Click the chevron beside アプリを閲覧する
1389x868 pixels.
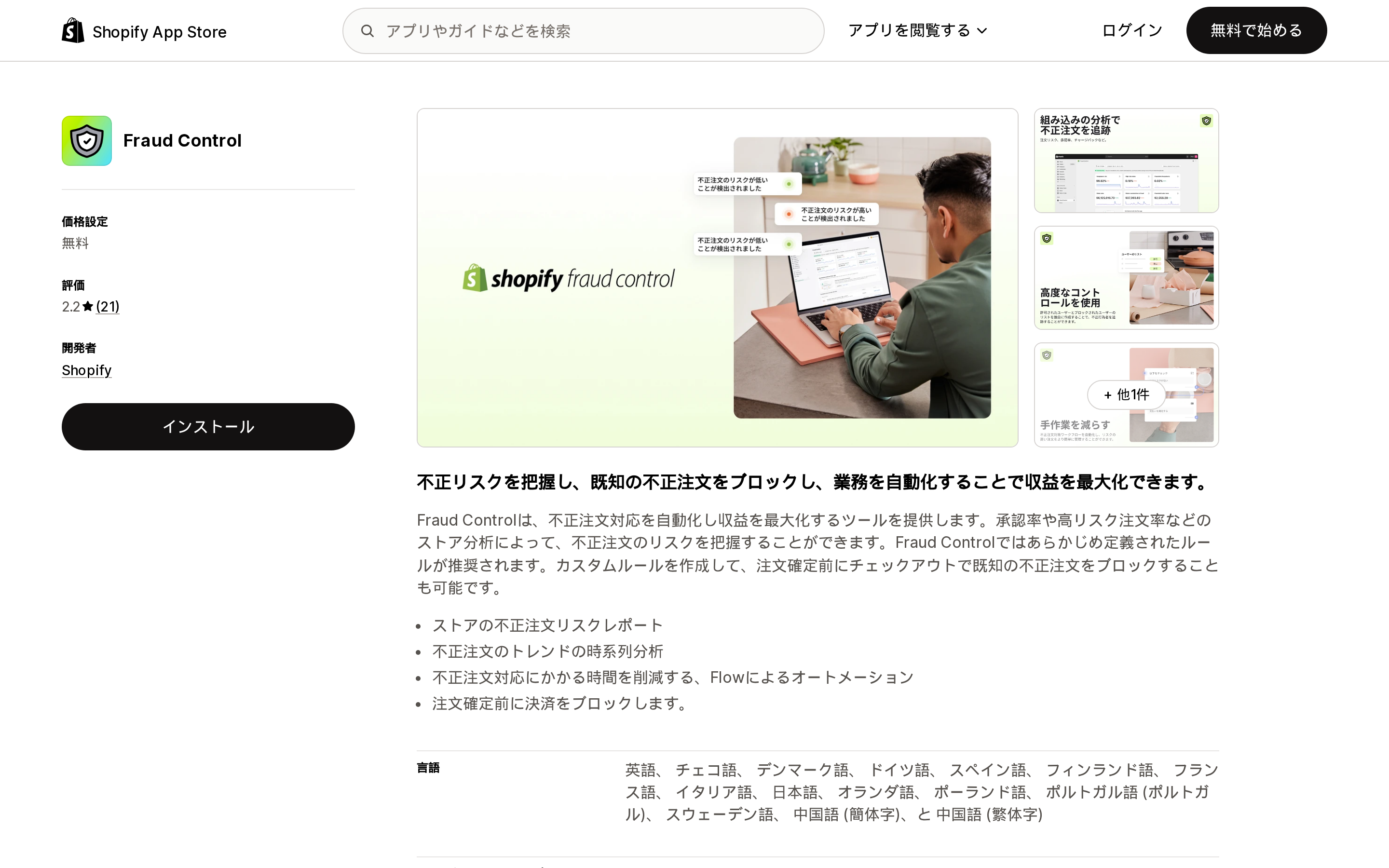pyautogui.click(x=982, y=31)
